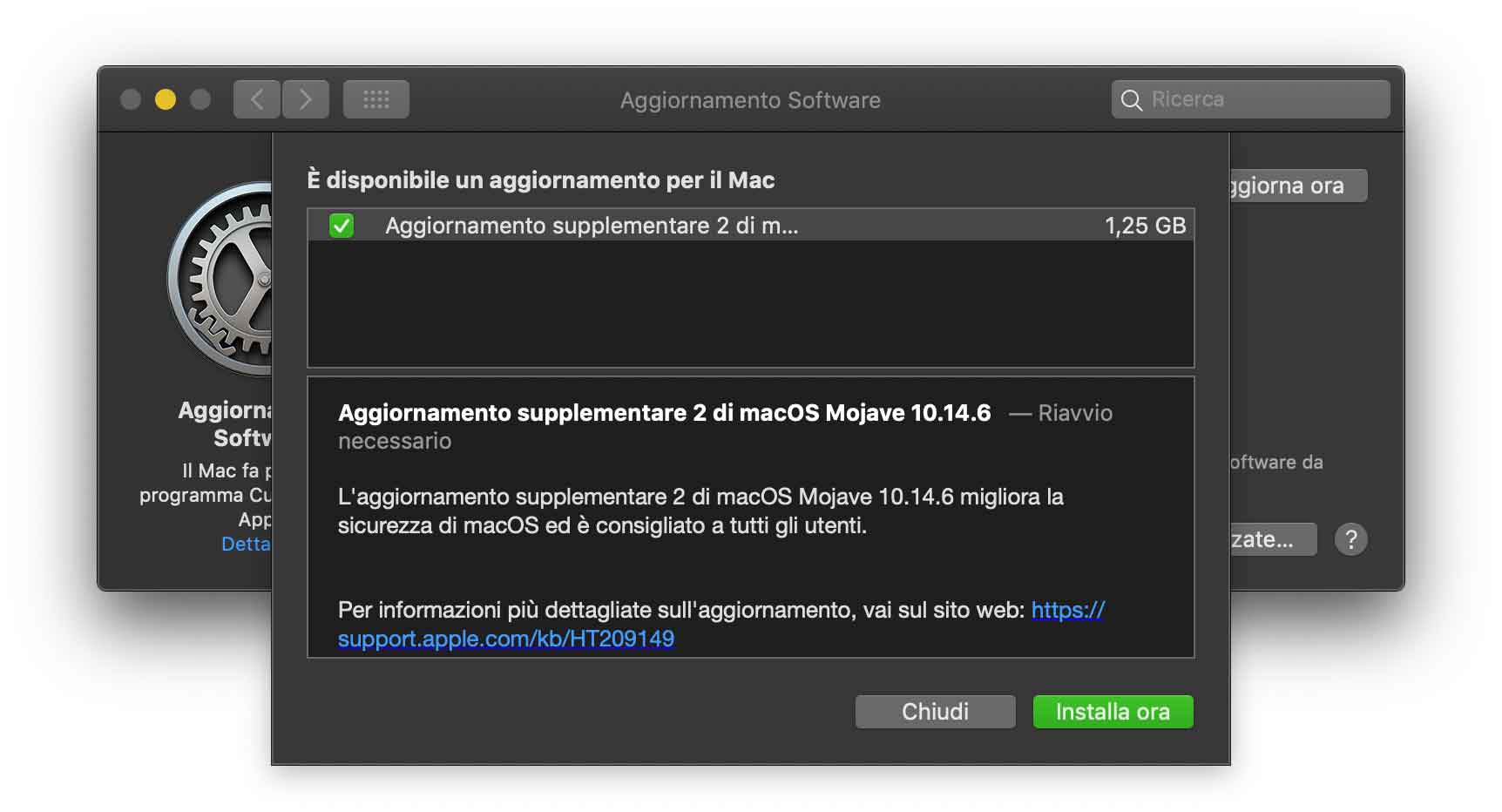Click the Aggiornamento Software window title
Screen dimensions: 1502x812
tap(750, 100)
